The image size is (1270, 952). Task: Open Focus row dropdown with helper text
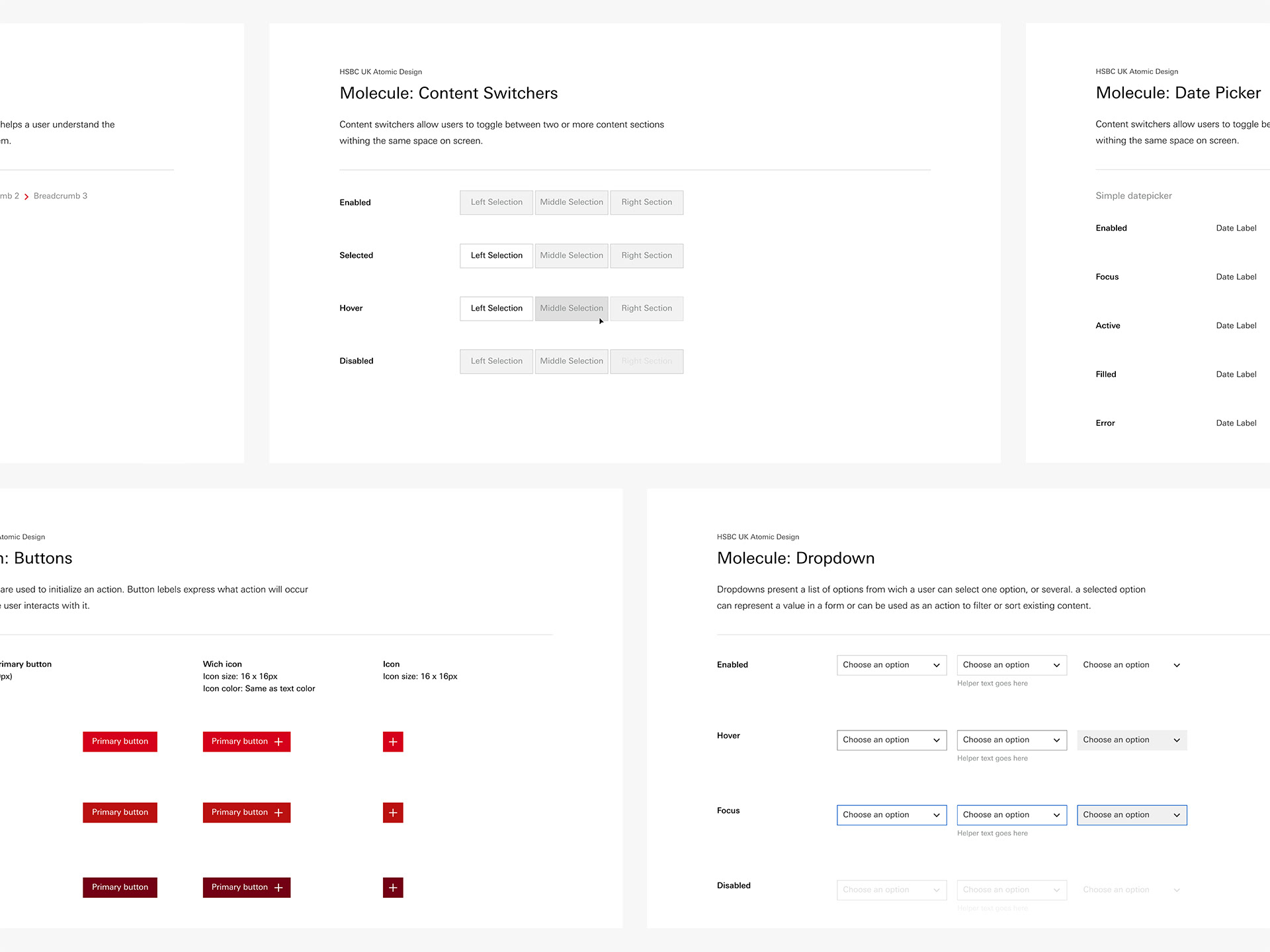pos(1012,815)
